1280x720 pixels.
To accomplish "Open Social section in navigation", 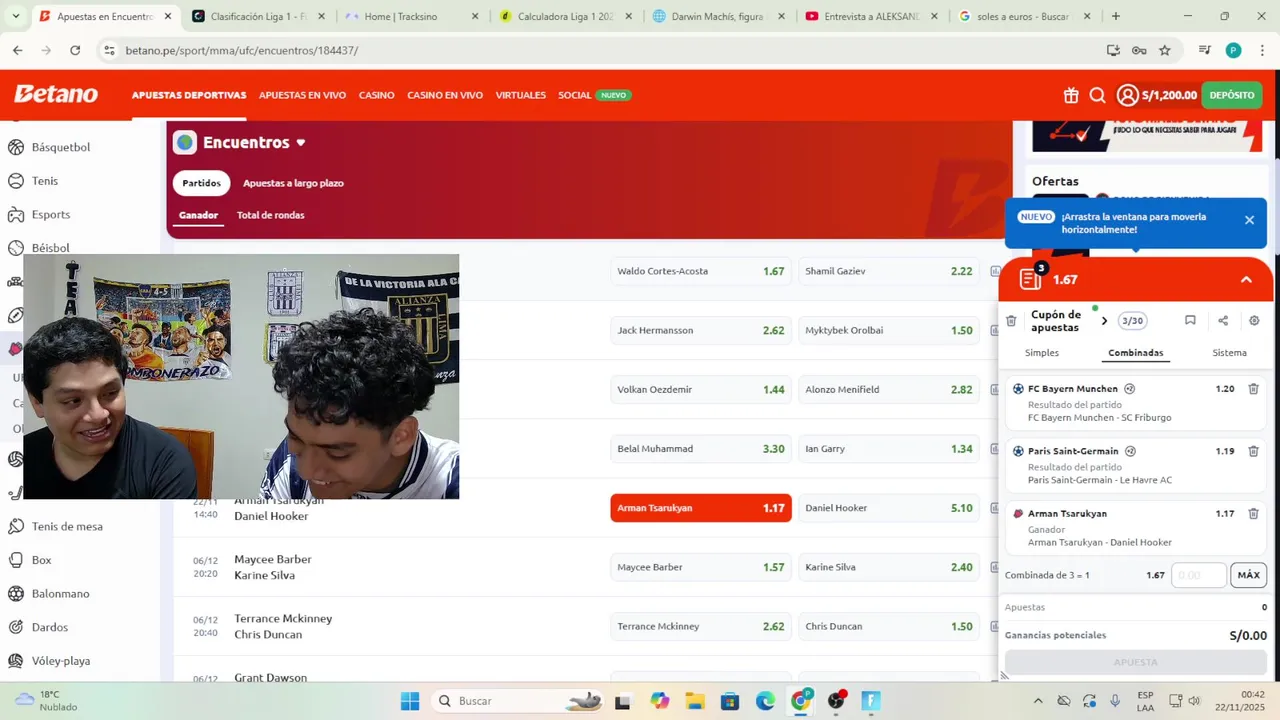I will click(x=575, y=95).
